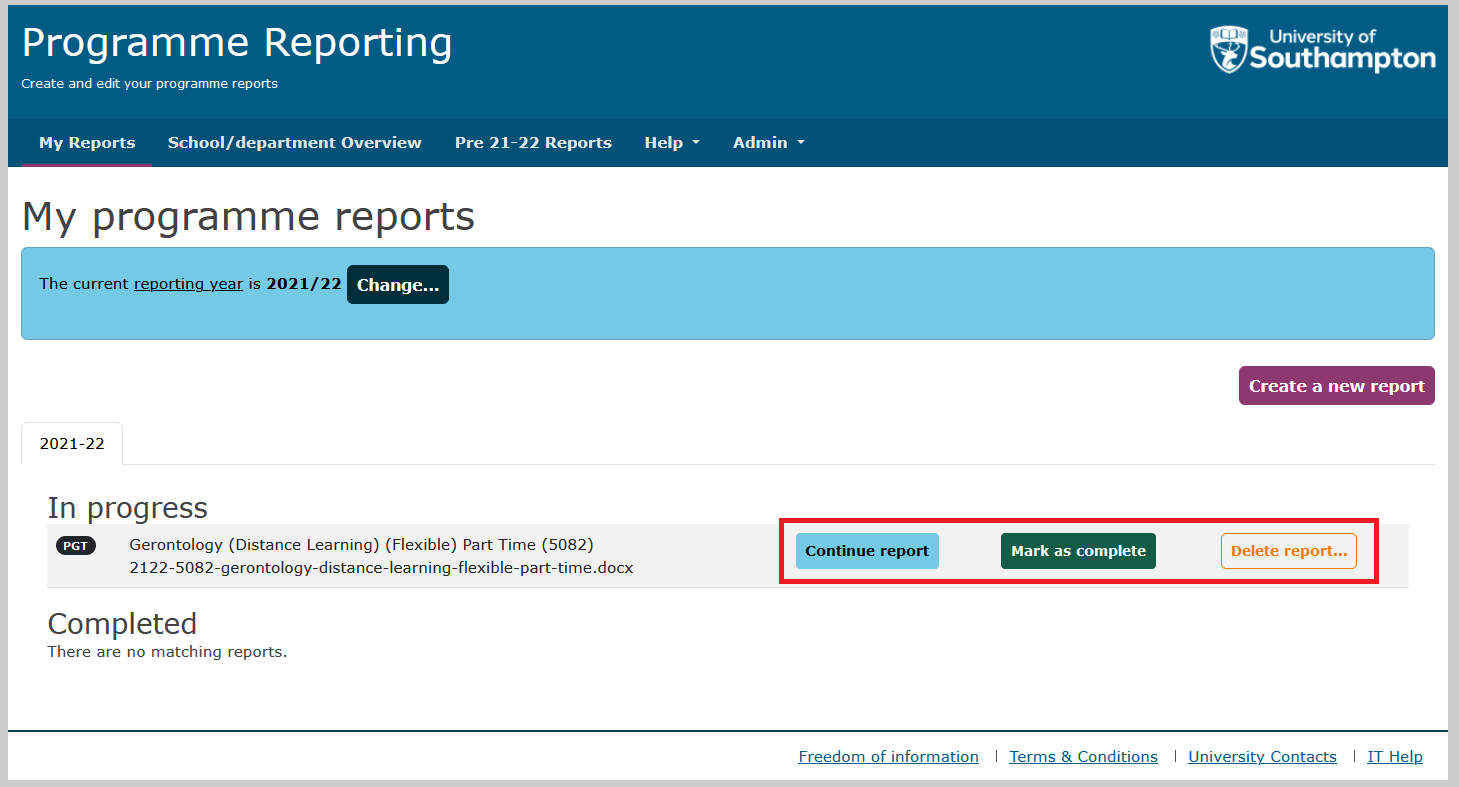
Task: Click the University of Southampton logo
Action: [1322, 50]
